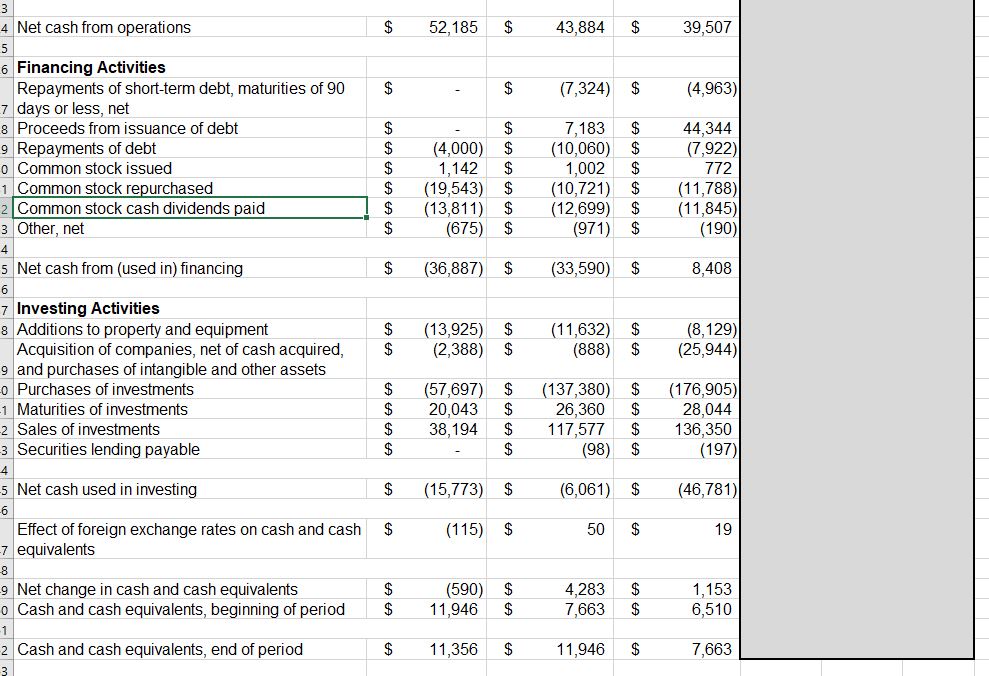This screenshot has width=989, height=676.
Task: Select the 'Common stock issued' label cell
Action: tap(189, 168)
